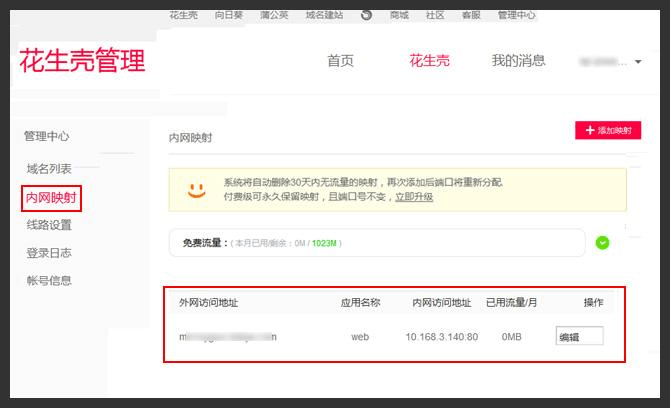Expand the account dropdown arrow
The width and height of the screenshot is (670, 408).
coord(638,62)
